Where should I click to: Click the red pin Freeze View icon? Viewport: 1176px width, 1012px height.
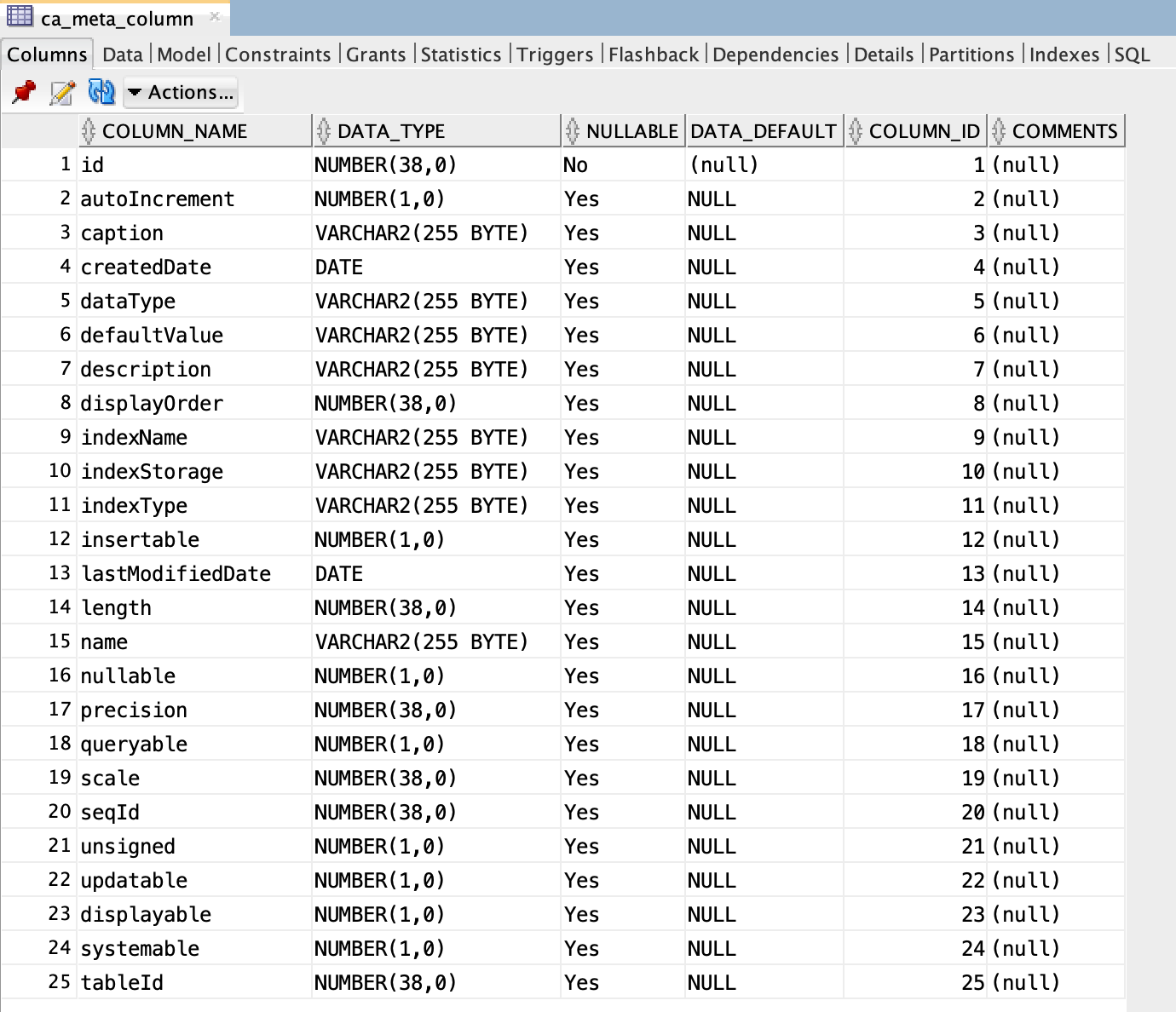pos(24,92)
